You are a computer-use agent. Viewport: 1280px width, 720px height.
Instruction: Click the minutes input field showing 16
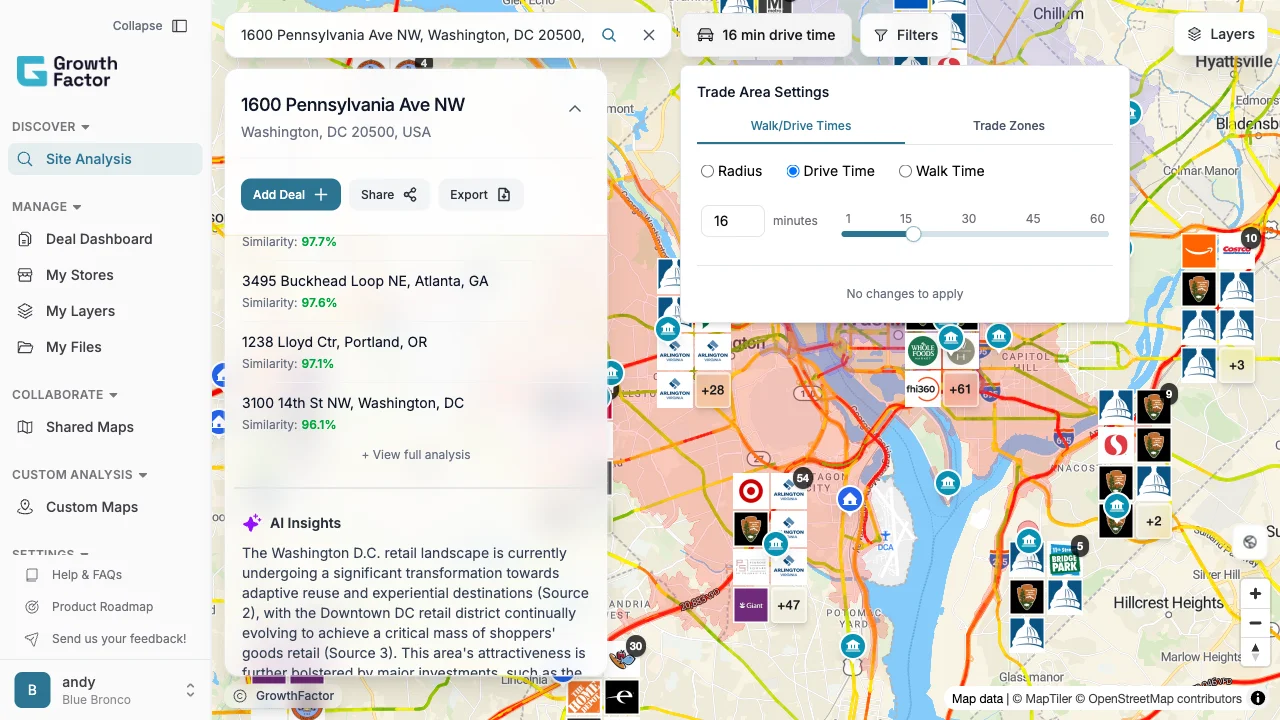pyautogui.click(x=732, y=220)
